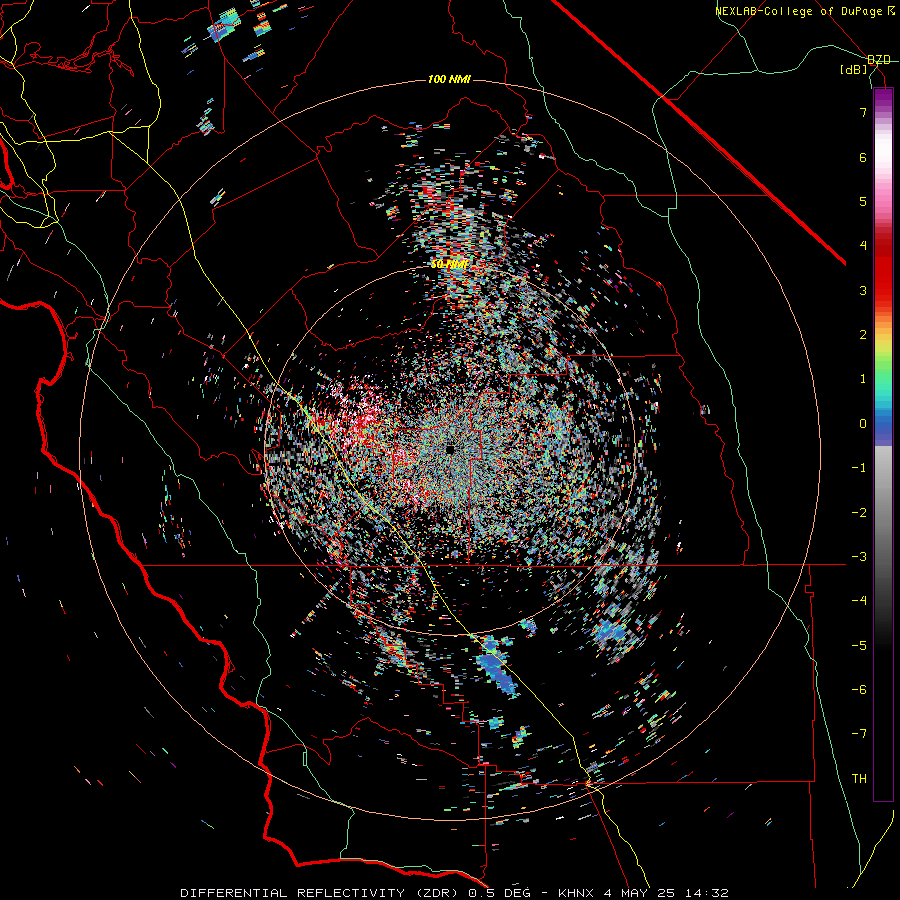Click the -4 value on the dB scale

859,601
